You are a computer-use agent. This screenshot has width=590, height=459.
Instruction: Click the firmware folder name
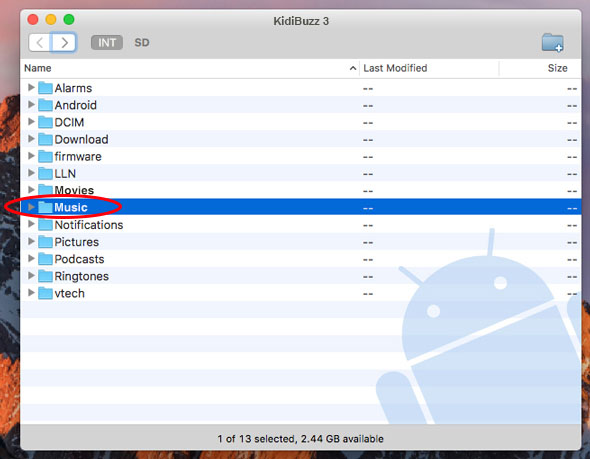(78, 157)
